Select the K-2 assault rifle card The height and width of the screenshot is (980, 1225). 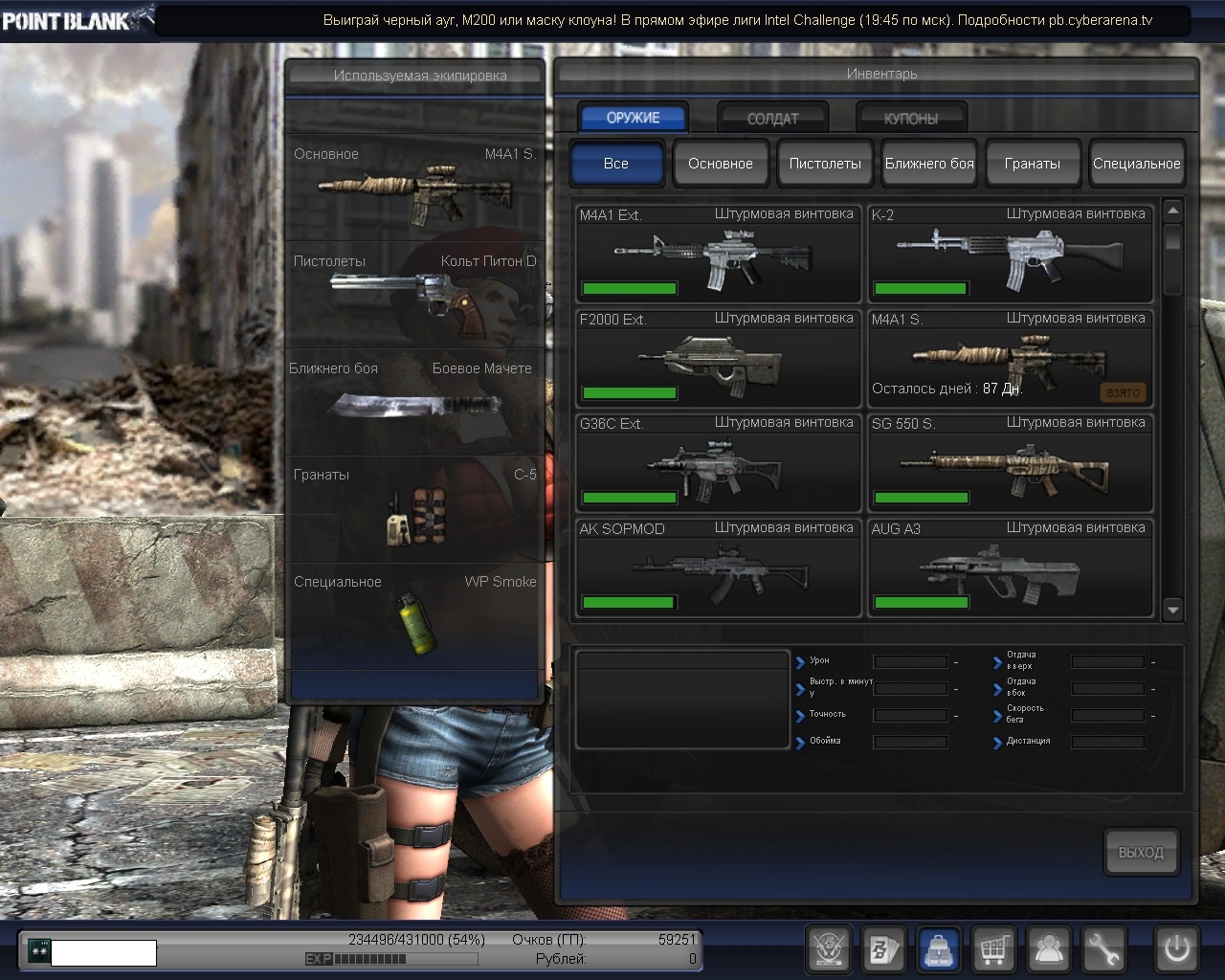click(1011, 253)
